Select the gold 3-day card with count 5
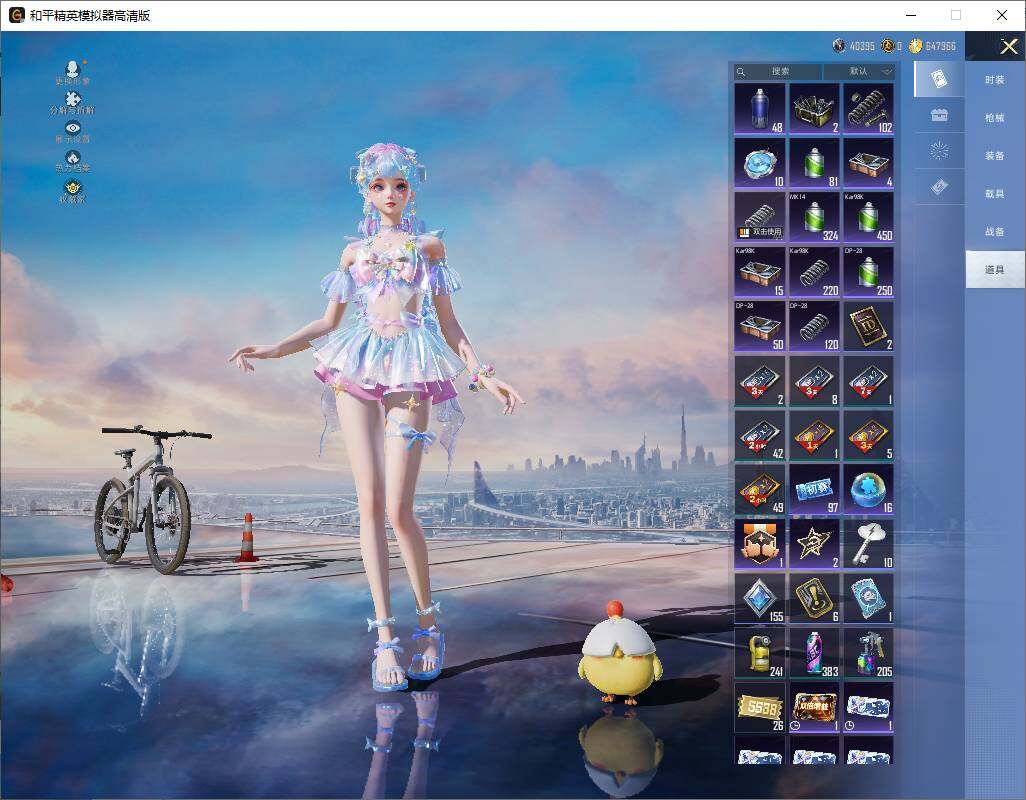 [x=868, y=436]
